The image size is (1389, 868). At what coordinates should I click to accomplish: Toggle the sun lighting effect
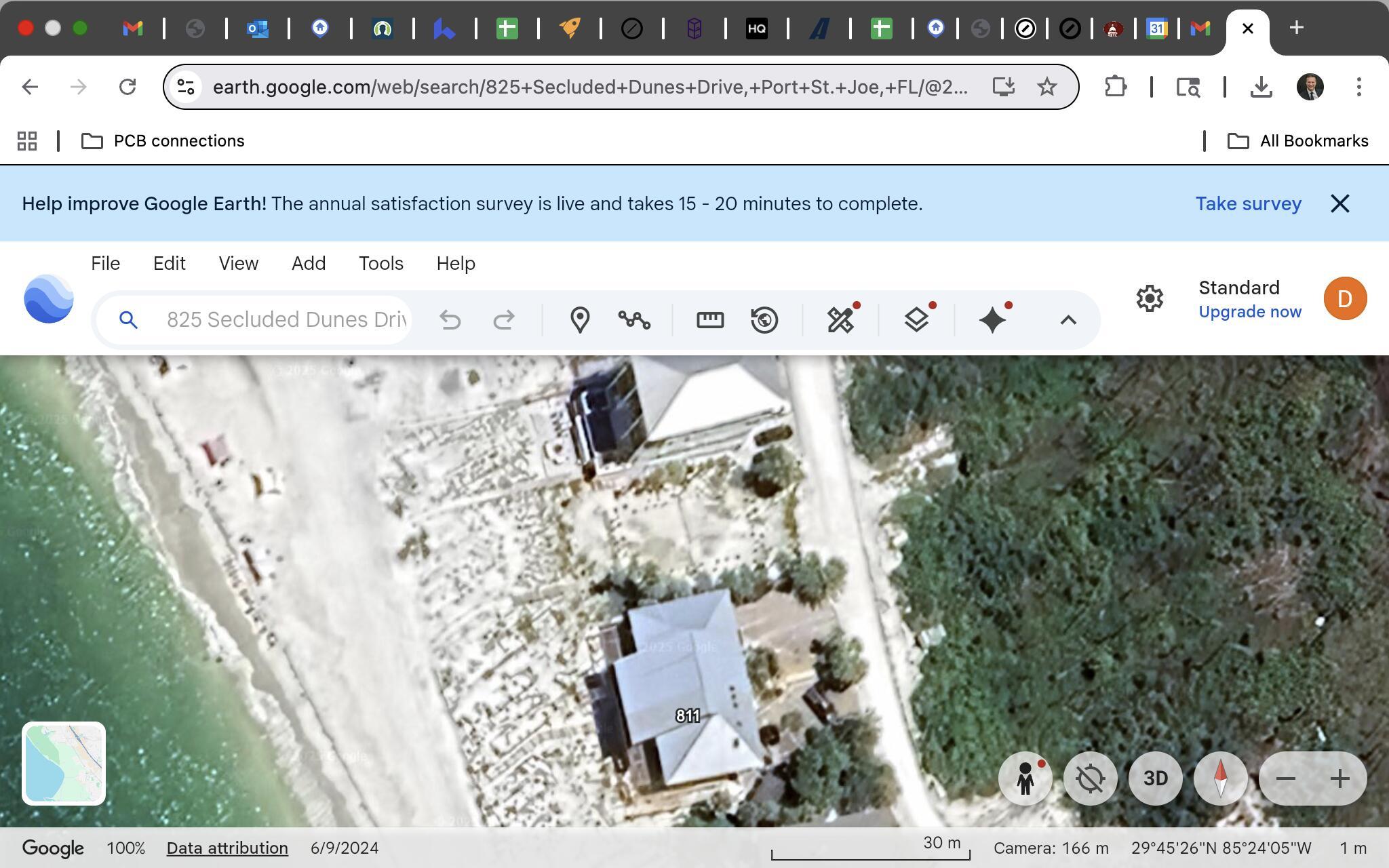pos(1091,778)
